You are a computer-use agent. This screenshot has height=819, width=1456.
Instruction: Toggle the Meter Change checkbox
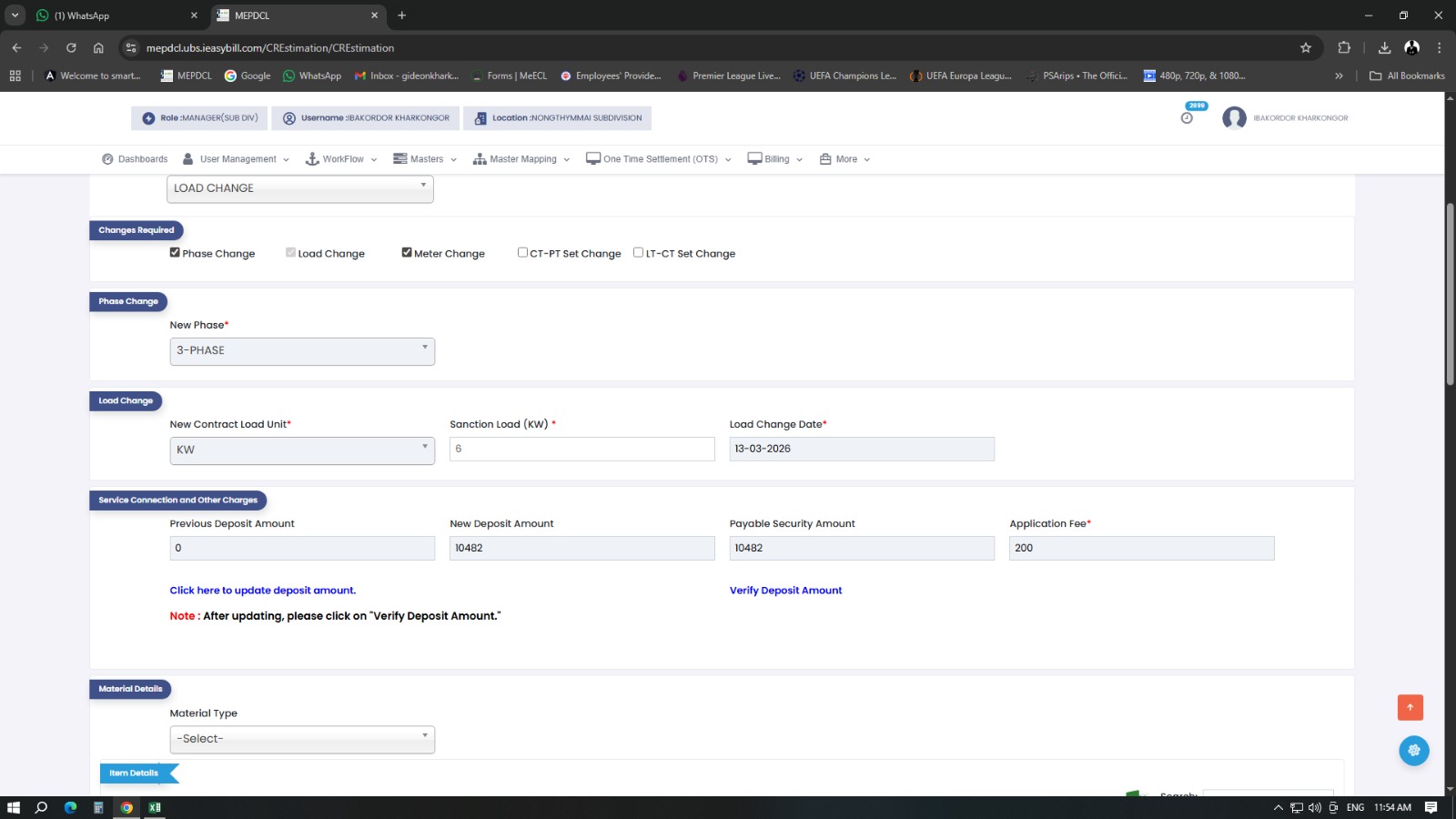pos(407,253)
